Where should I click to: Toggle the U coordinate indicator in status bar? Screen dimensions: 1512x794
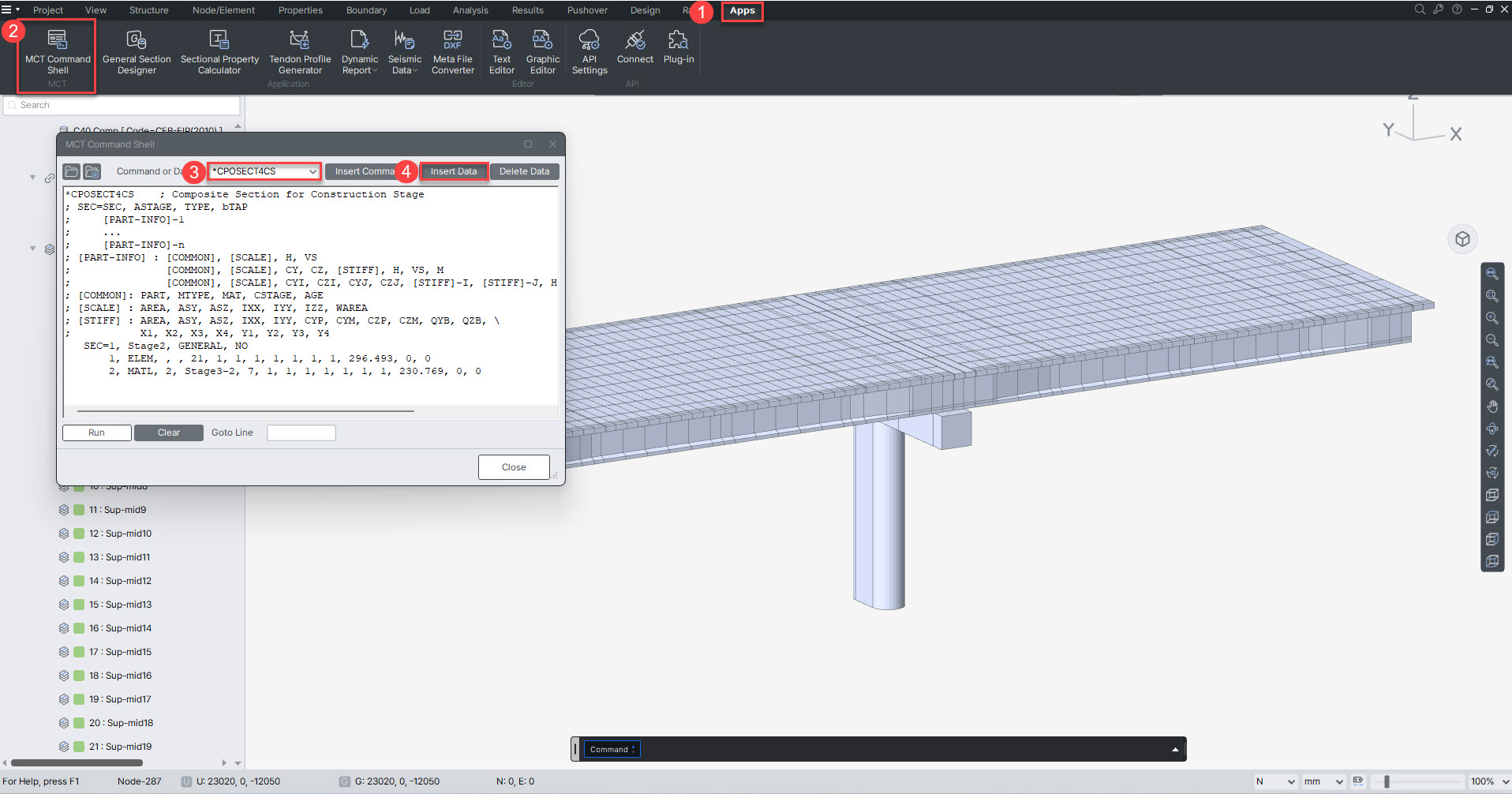click(187, 781)
